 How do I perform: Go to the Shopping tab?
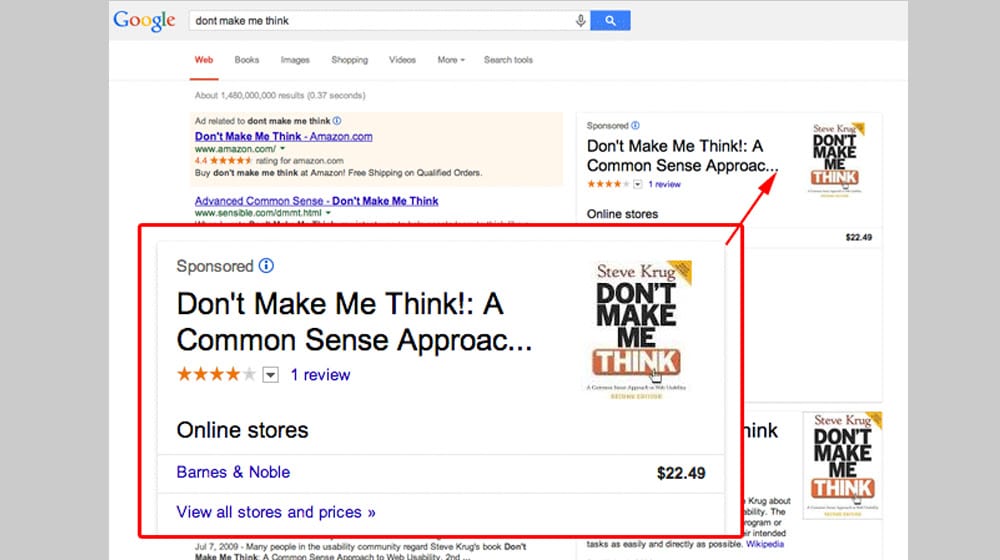click(x=349, y=60)
